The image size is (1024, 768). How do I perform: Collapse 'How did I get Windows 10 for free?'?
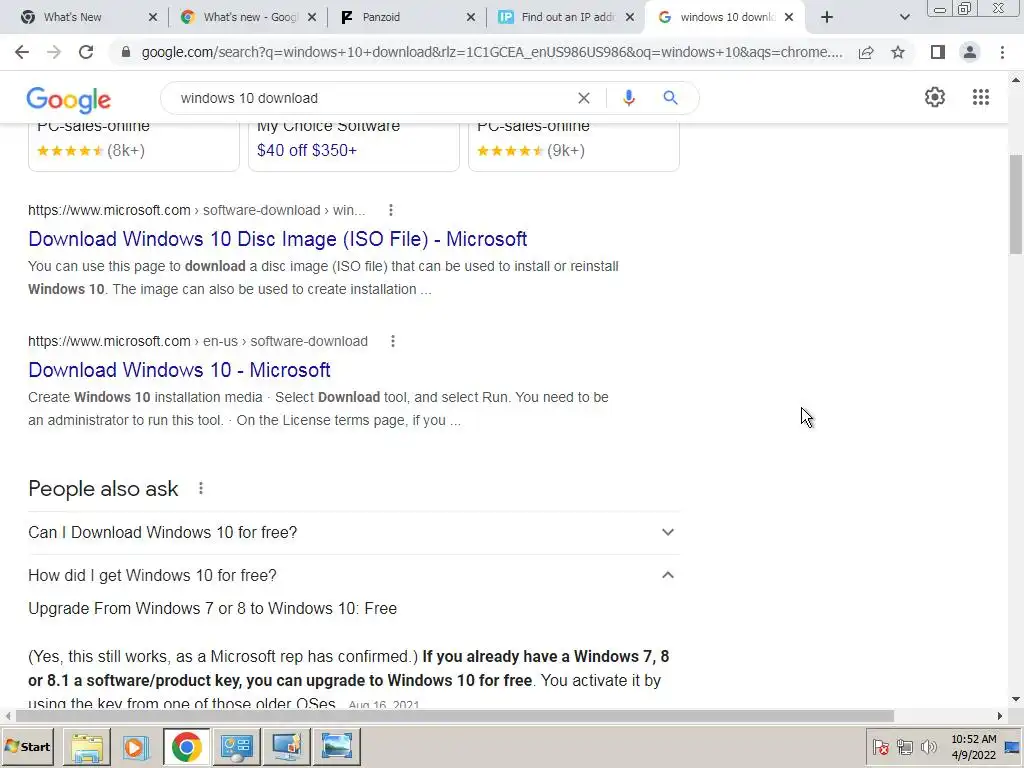coord(353,575)
